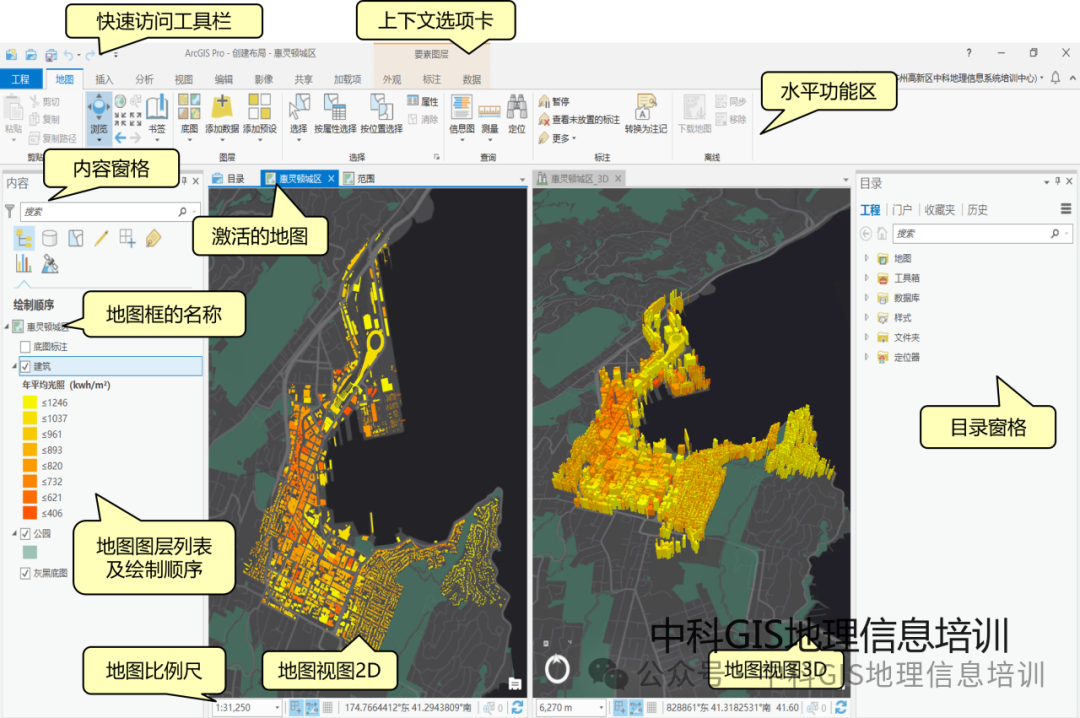Toggle the grid button in the 2D map status bar
This screenshot has height=718, width=1080.
328,707
